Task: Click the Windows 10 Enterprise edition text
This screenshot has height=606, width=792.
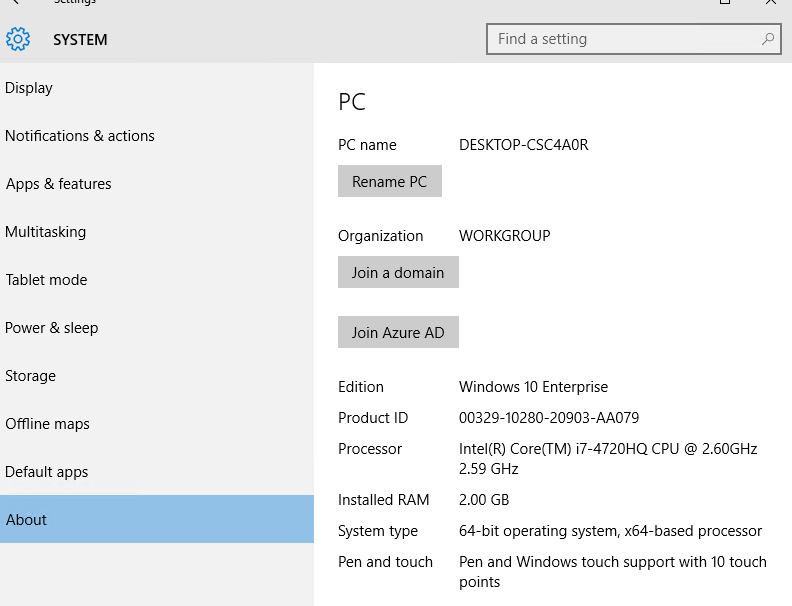Action: coord(533,387)
